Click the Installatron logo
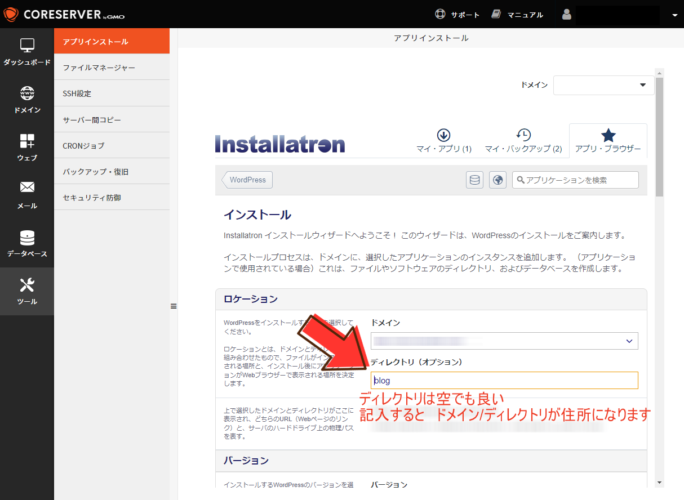The height and width of the screenshot is (500, 684). (x=280, y=144)
